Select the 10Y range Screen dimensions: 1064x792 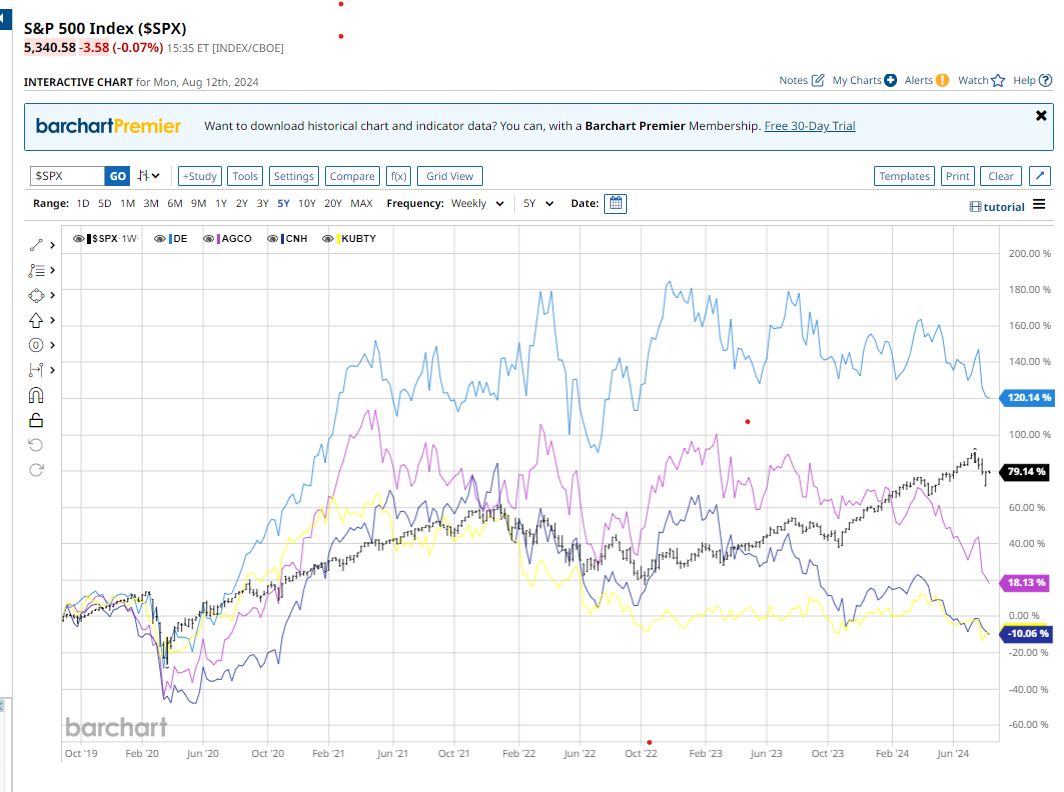pyautogui.click(x=307, y=204)
